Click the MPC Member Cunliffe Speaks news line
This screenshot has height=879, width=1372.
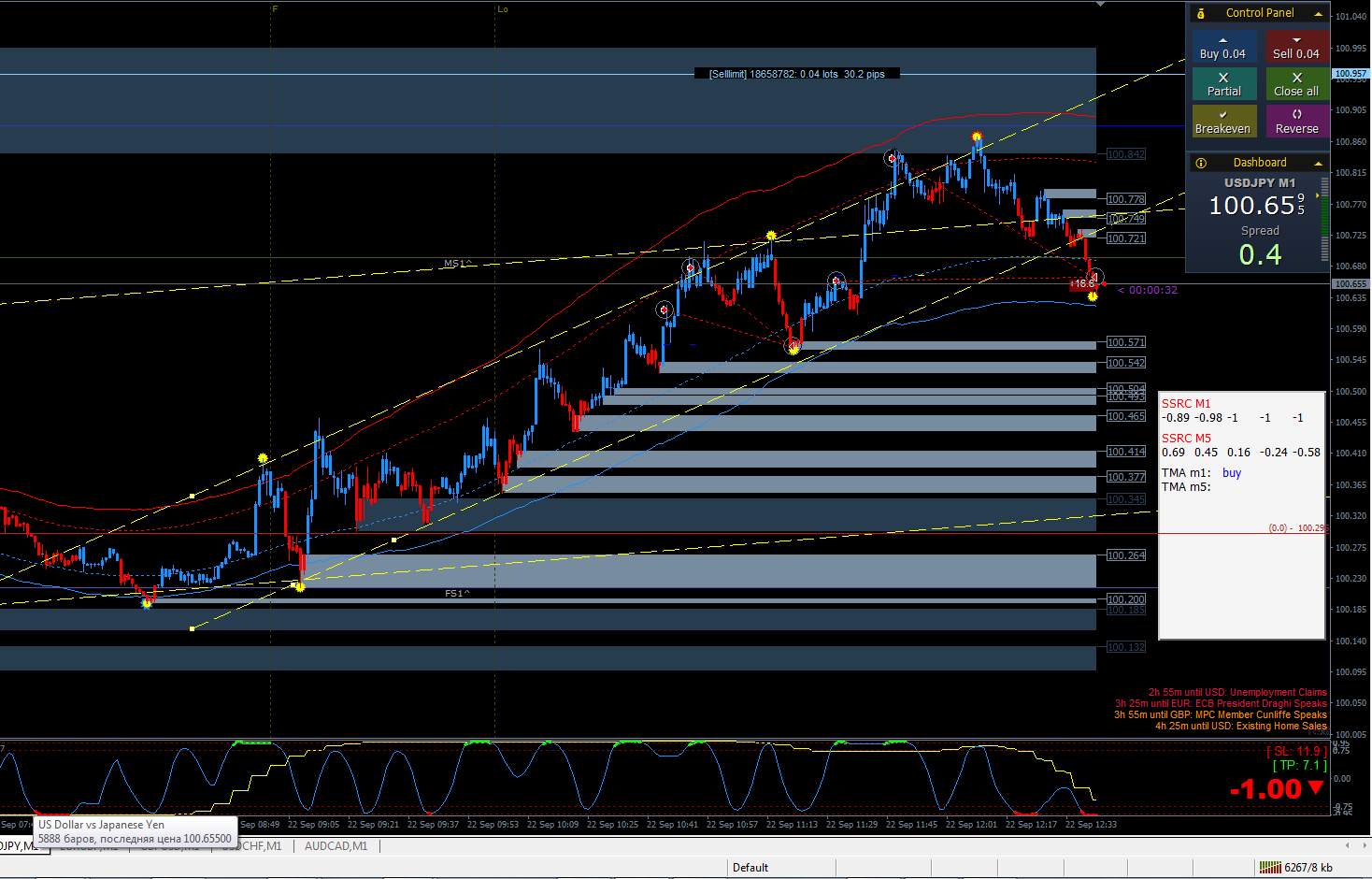pyautogui.click(x=1220, y=715)
